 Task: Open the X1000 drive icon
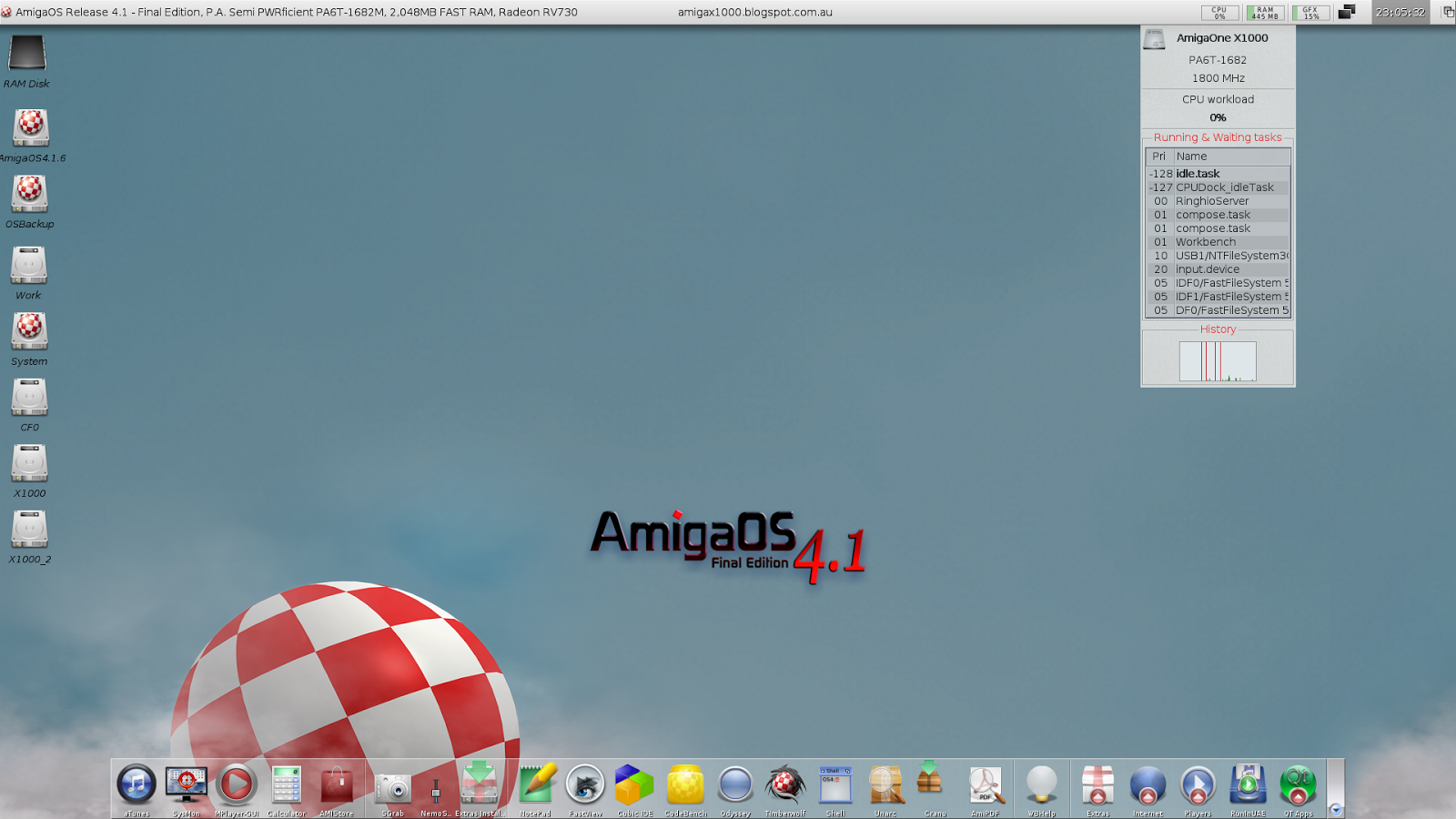29,463
